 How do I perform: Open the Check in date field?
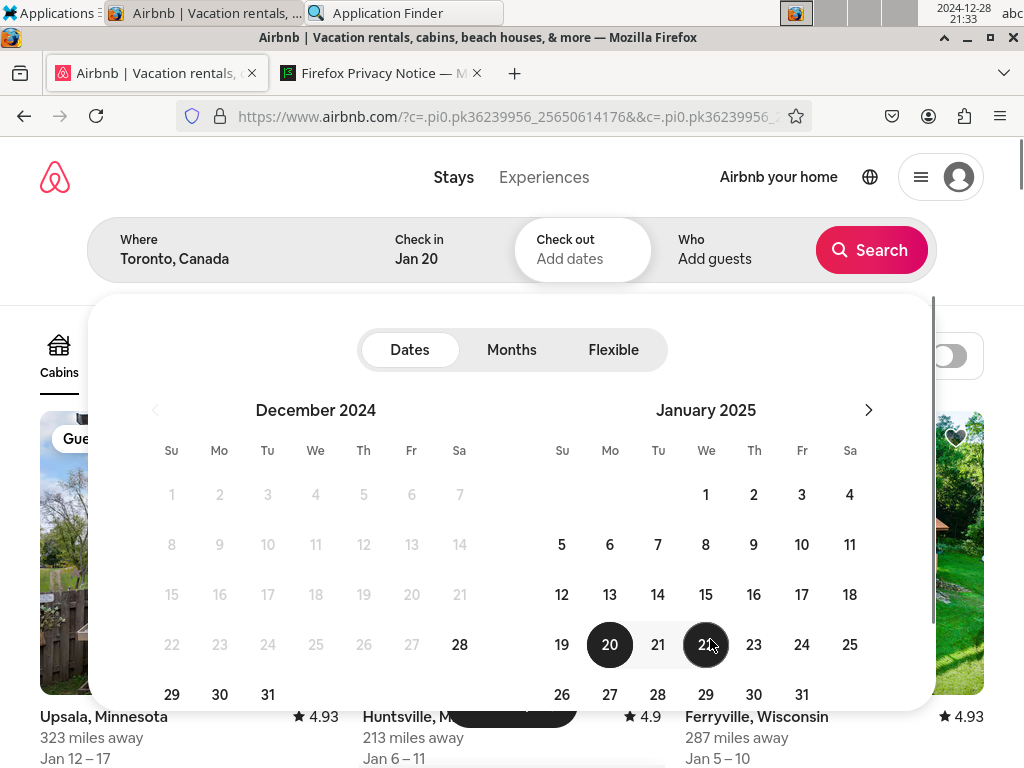point(445,250)
